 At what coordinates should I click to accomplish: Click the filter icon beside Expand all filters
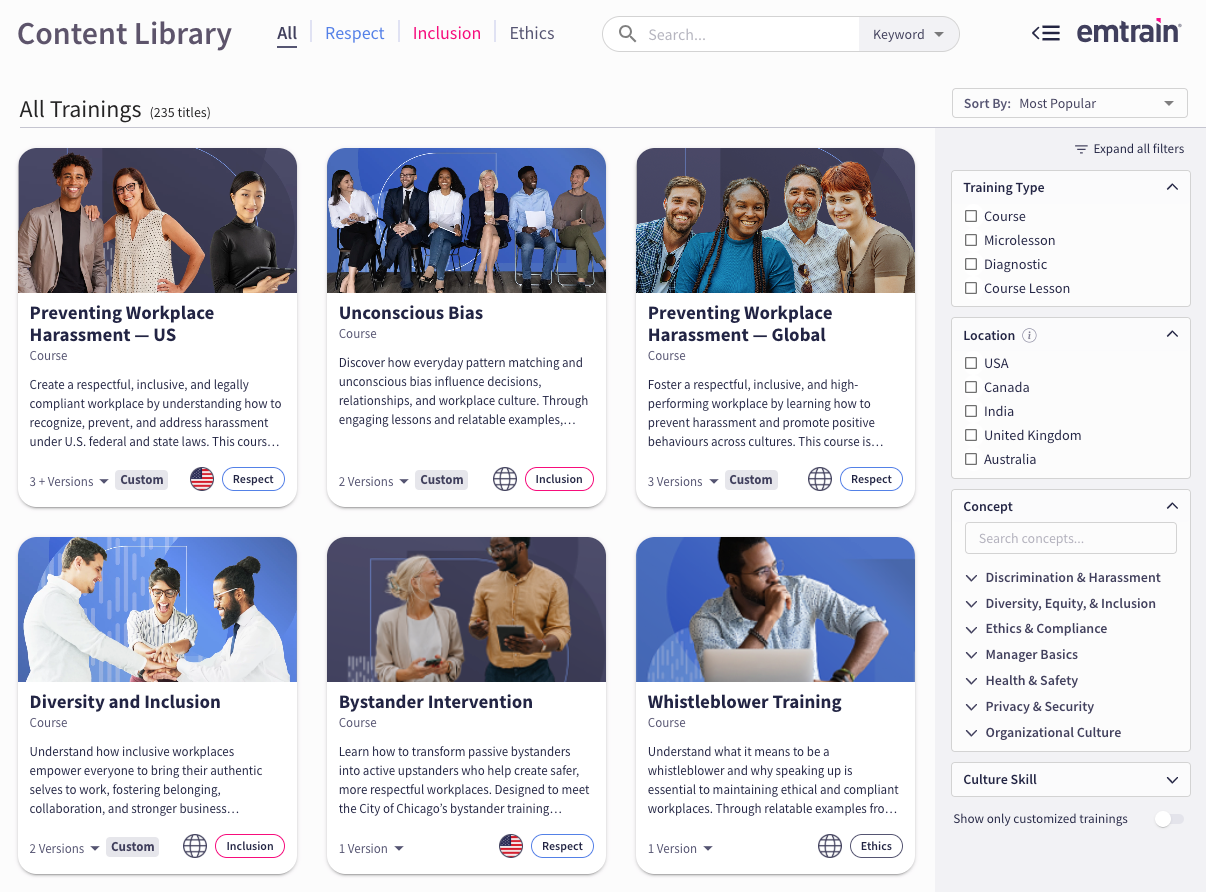coord(1081,148)
